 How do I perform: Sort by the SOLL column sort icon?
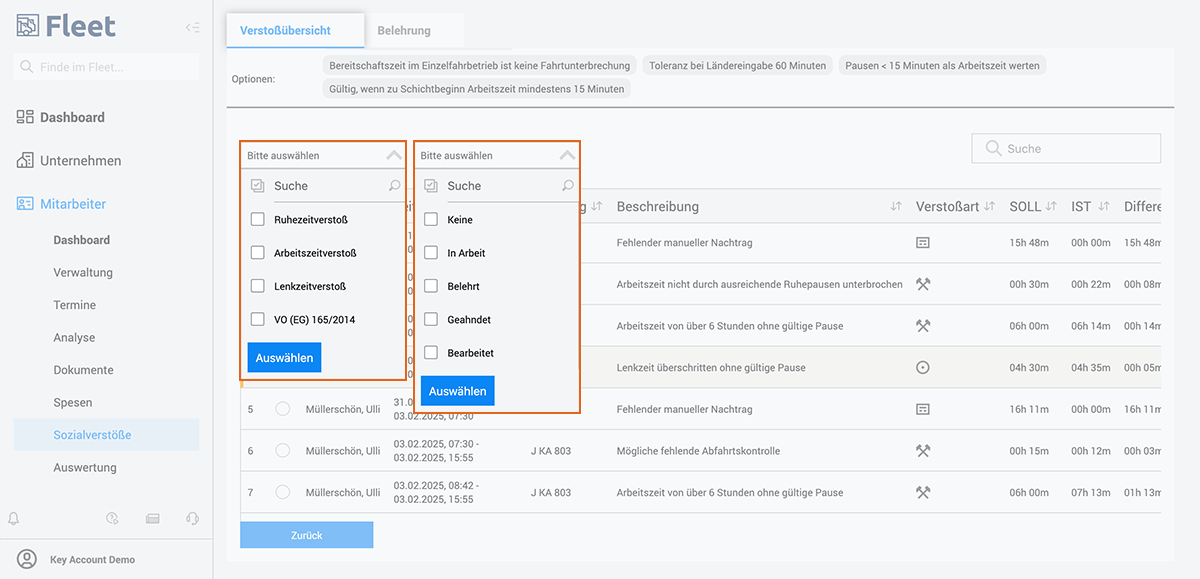pos(1051,206)
